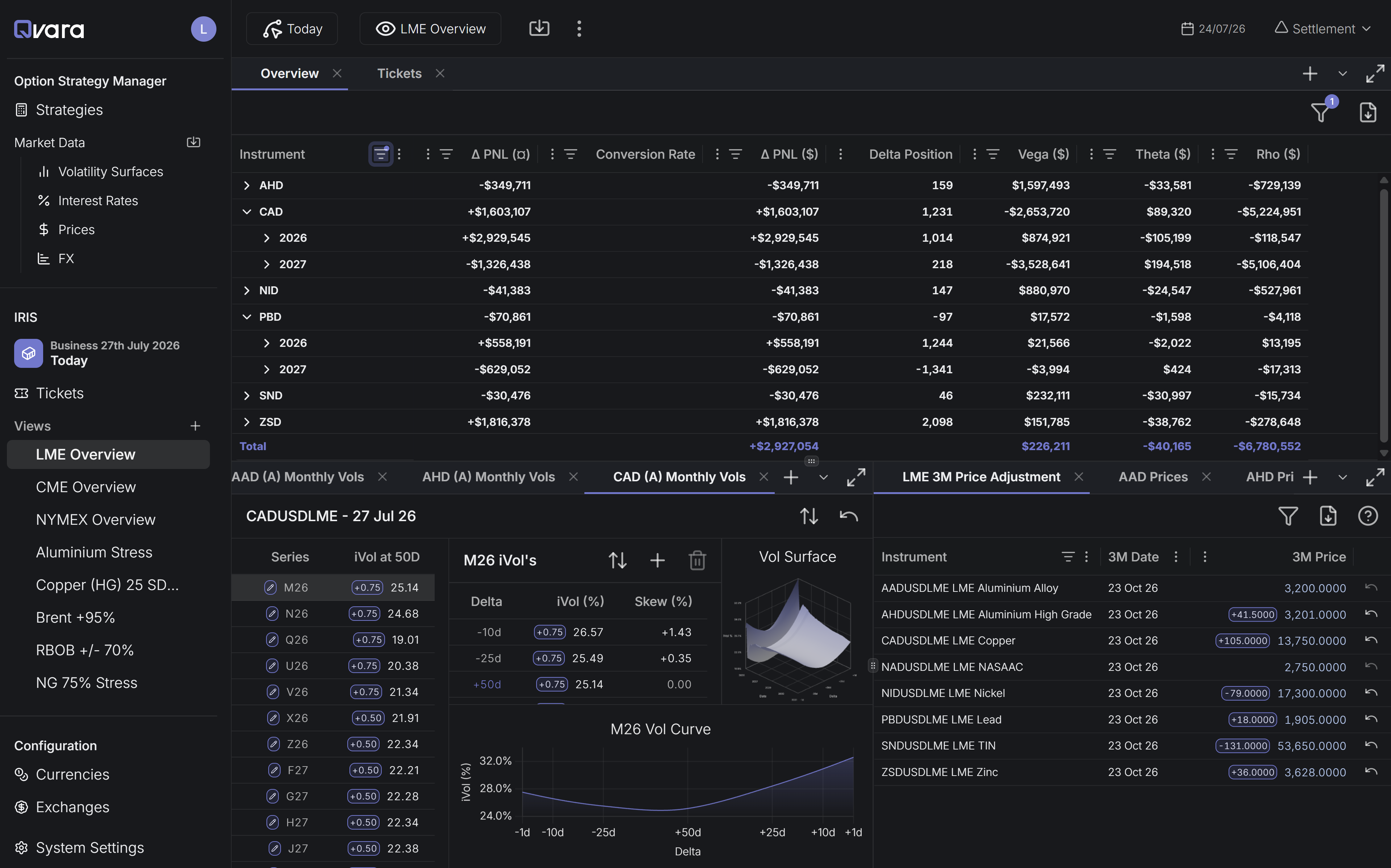Viewport: 1391px width, 868px height.
Task: Open Interest Rates in Market Data
Action: (98, 200)
